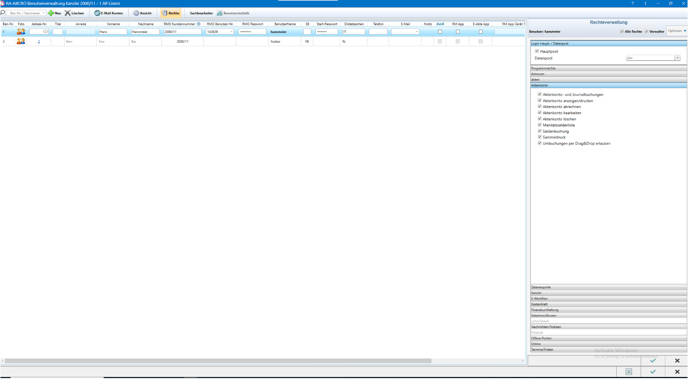Toggle E-Akte App checkbox in row 1

[x=480, y=32]
